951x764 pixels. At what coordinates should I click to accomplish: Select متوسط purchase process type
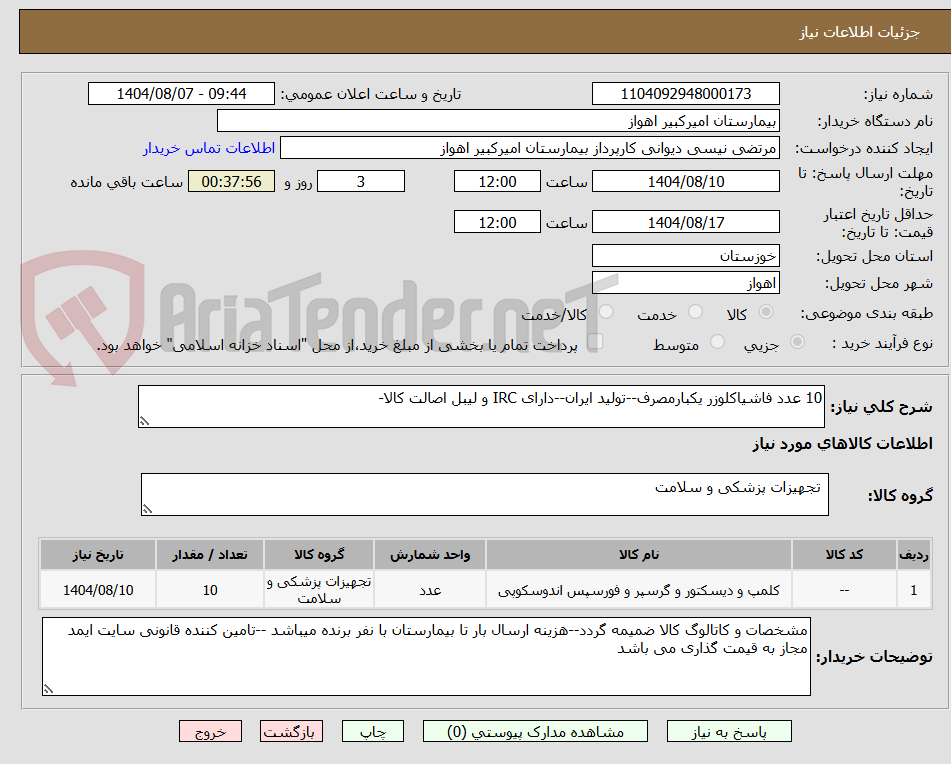point(716,341)
